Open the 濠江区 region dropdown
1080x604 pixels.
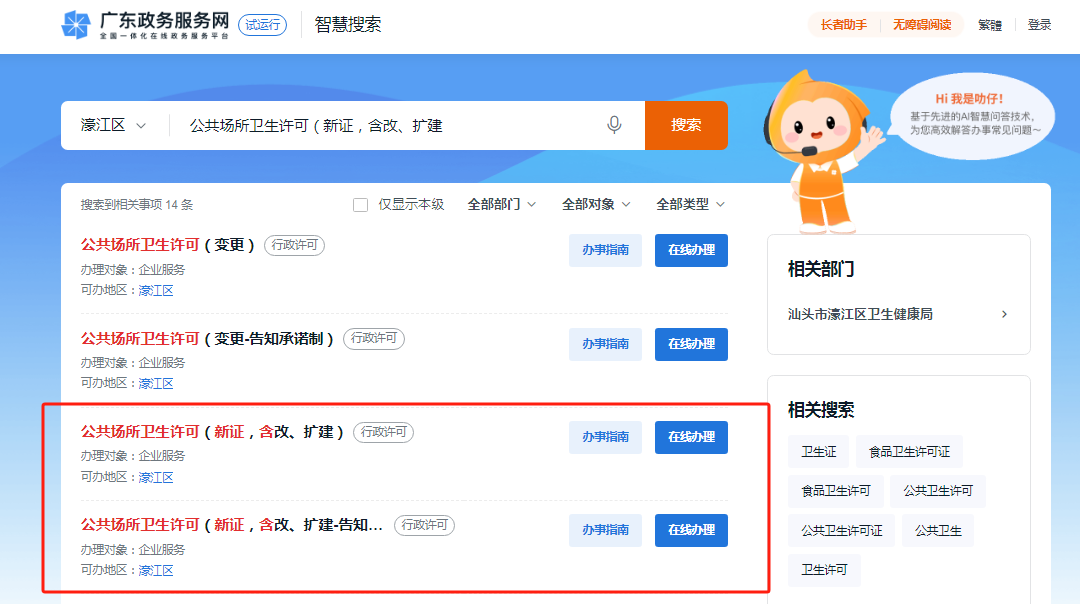pyautogui.click(x=114, y=125)
